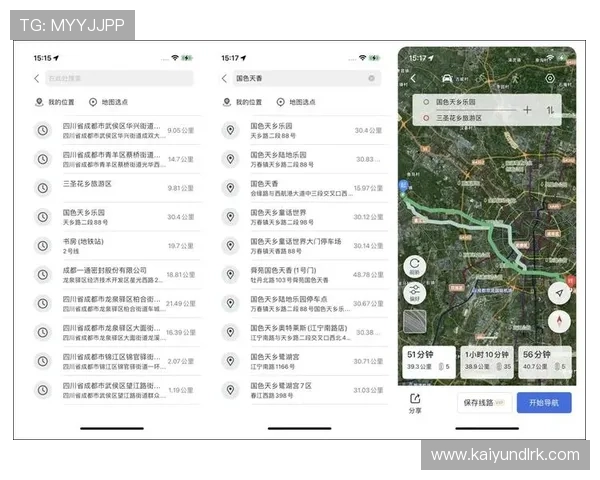The image size is (600, 480).
Task: Select driving mode car icon
Action: click(447, 78)
